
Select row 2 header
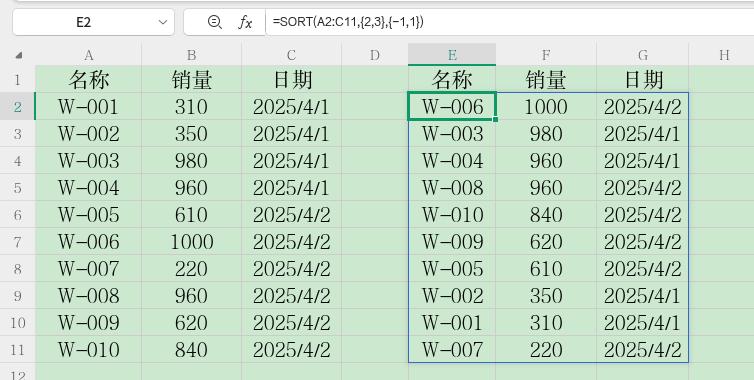coord(17,106)
